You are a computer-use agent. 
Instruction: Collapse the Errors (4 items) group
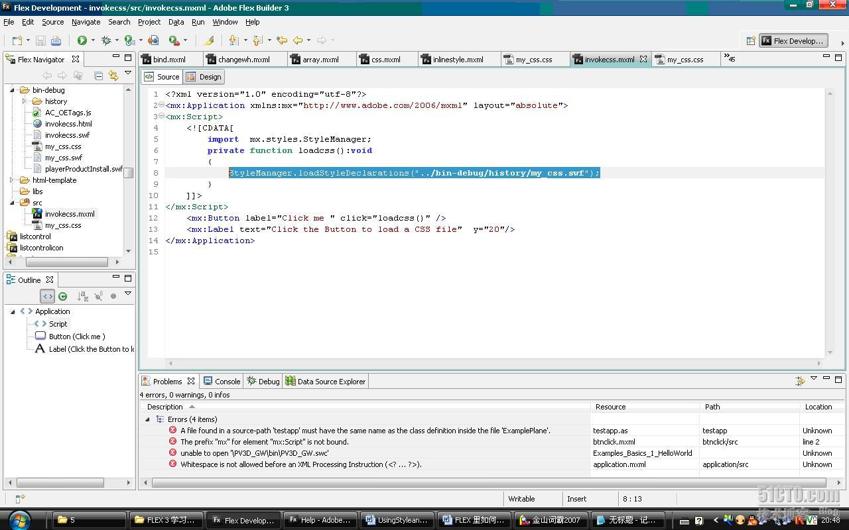(148, 420)
